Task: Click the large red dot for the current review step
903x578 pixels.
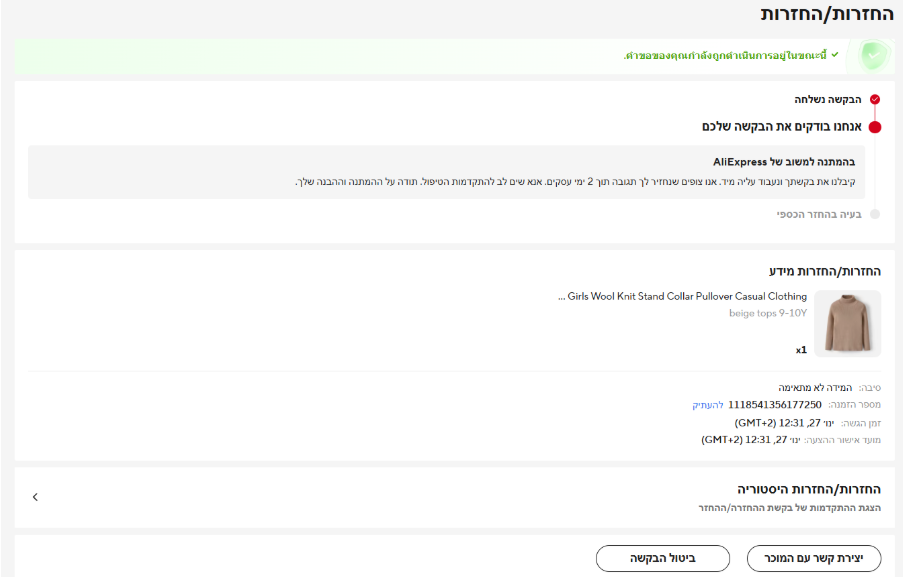Action: click(875, 127)
